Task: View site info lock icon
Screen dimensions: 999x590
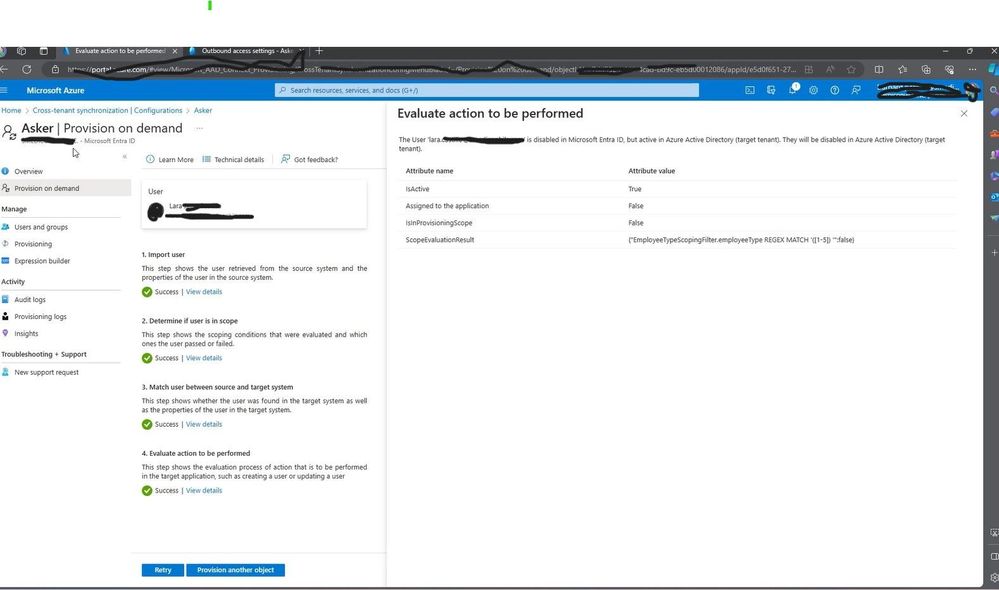Action: point(55,69)
